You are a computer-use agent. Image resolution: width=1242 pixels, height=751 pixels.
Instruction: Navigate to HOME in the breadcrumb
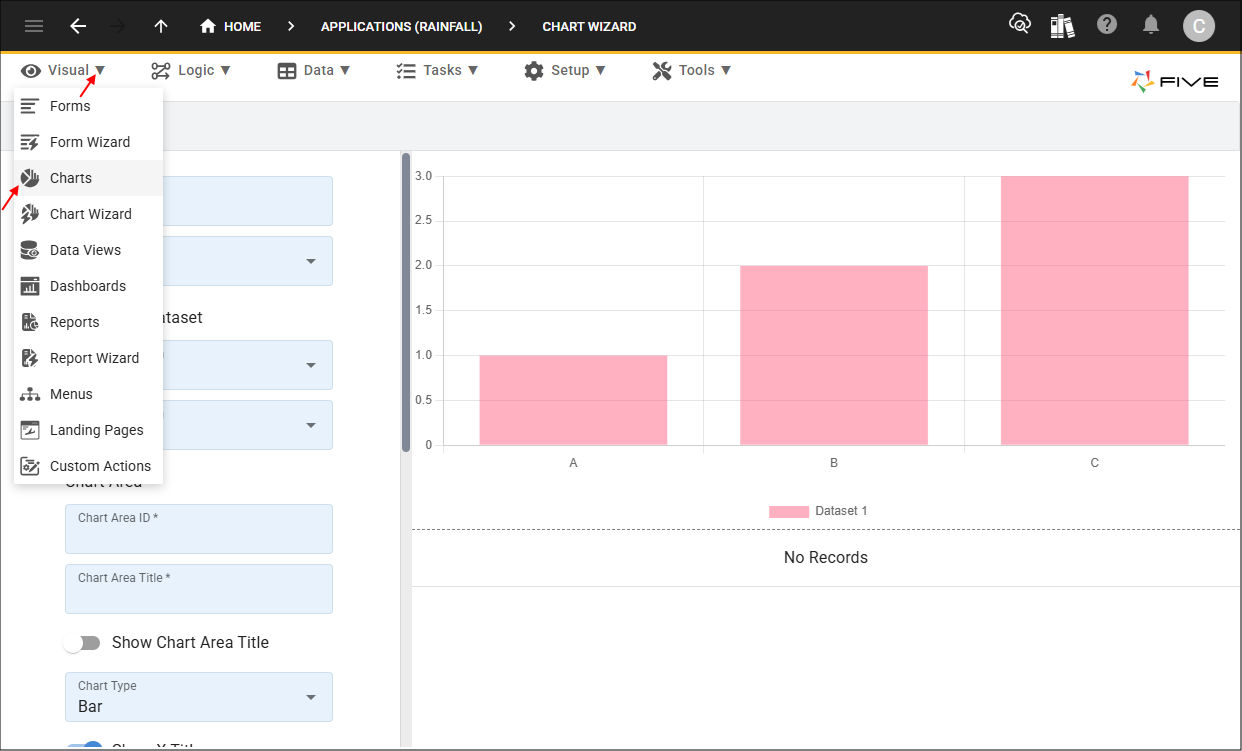coord(230,26)
